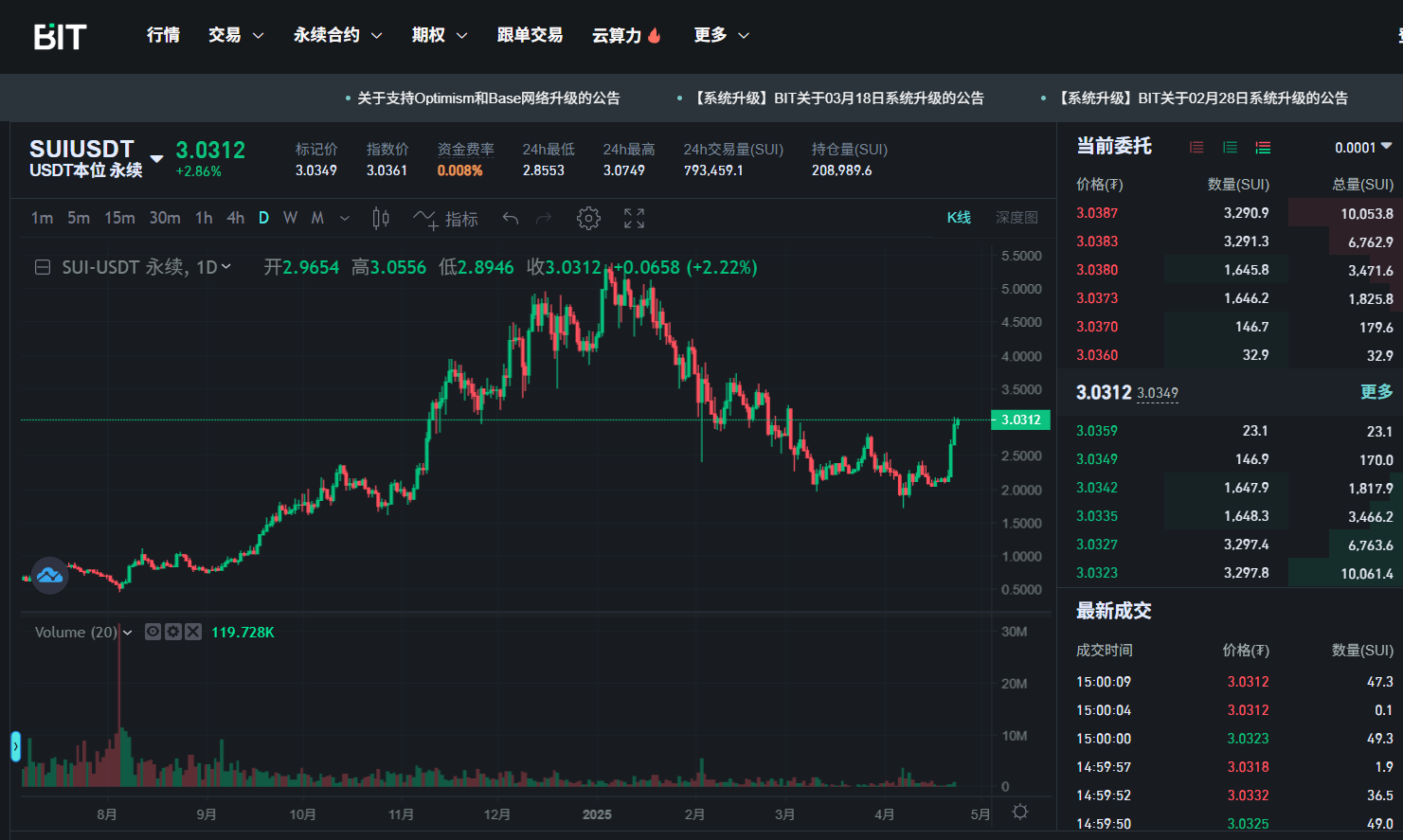Show only sell orders in order book
1403x840 pixels.
[1196, 148]
